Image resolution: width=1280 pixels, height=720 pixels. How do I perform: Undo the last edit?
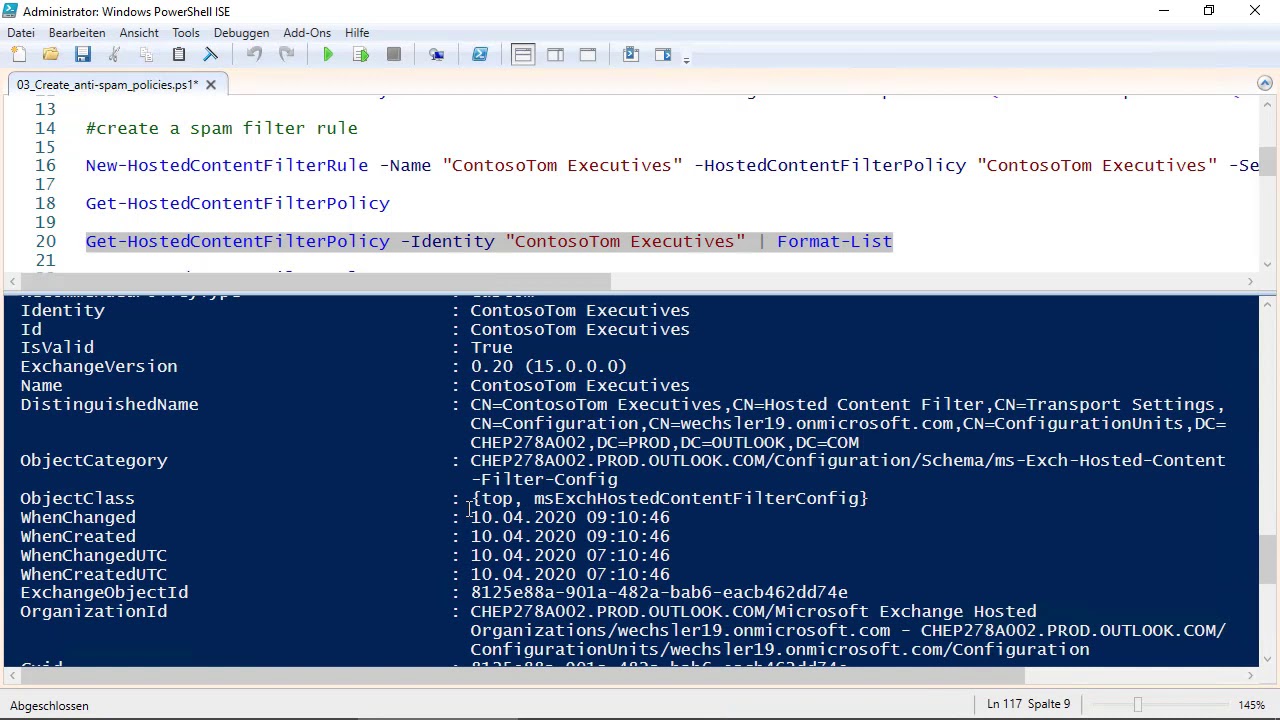254,55
